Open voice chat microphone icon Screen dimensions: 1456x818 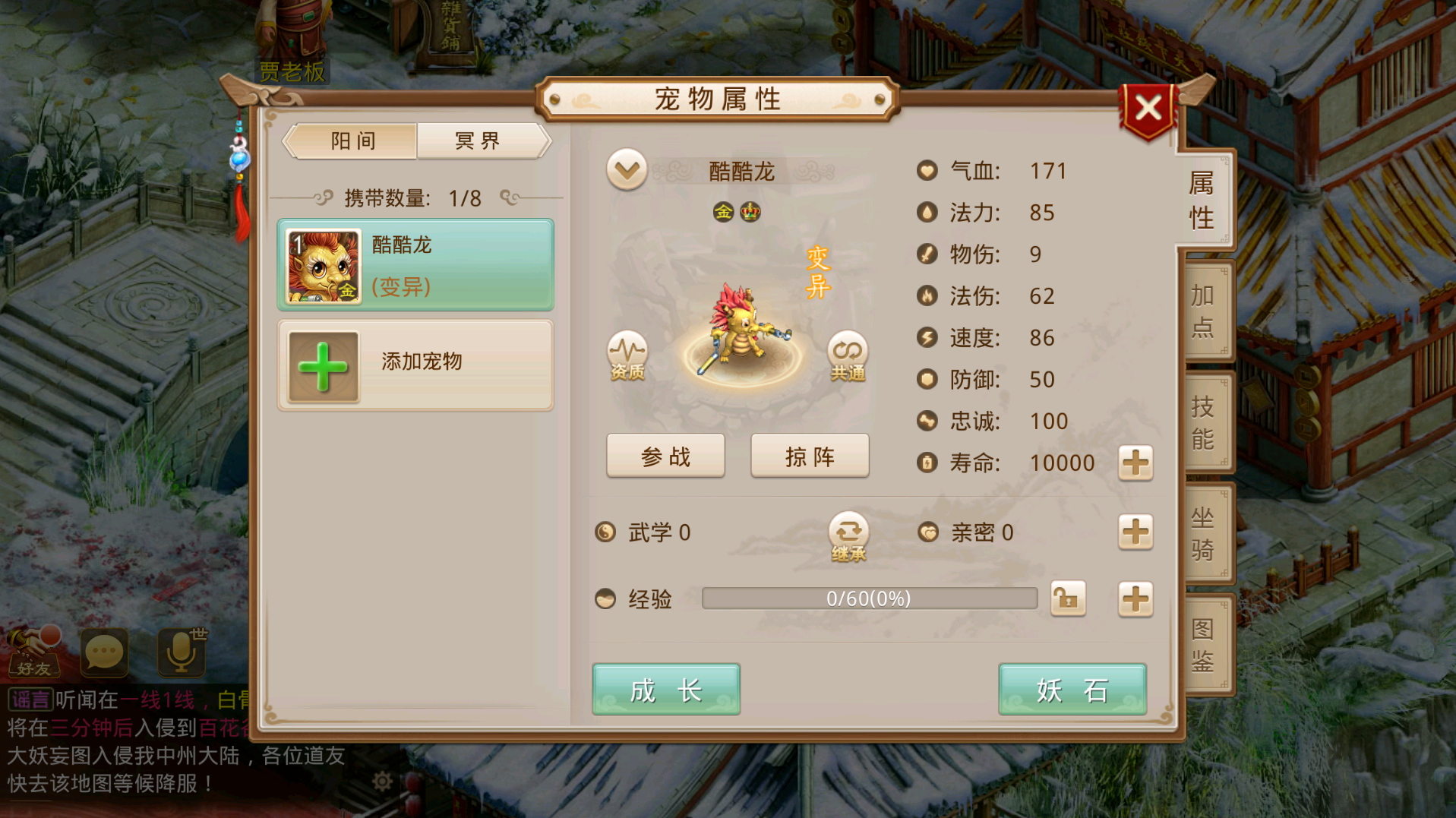182,652
